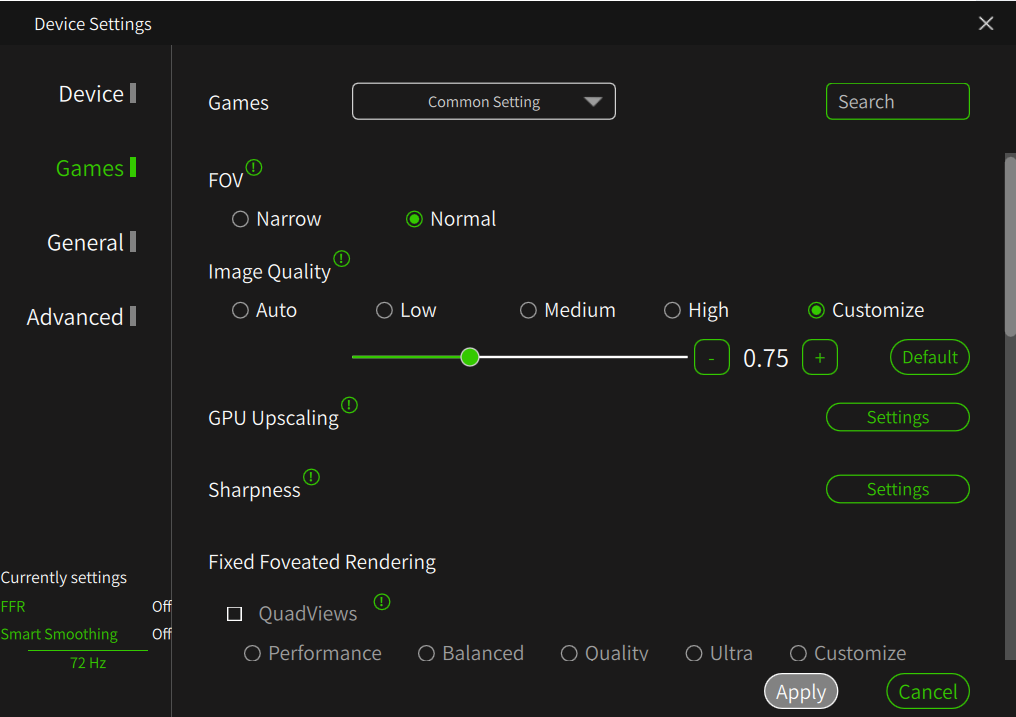Click the QuadViews info icon

click(x=382, y=602)
